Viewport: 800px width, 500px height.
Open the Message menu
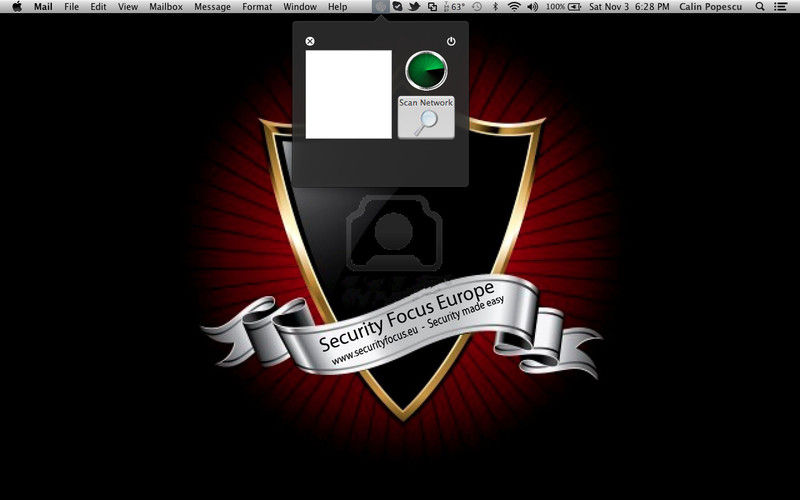(212, 7)
